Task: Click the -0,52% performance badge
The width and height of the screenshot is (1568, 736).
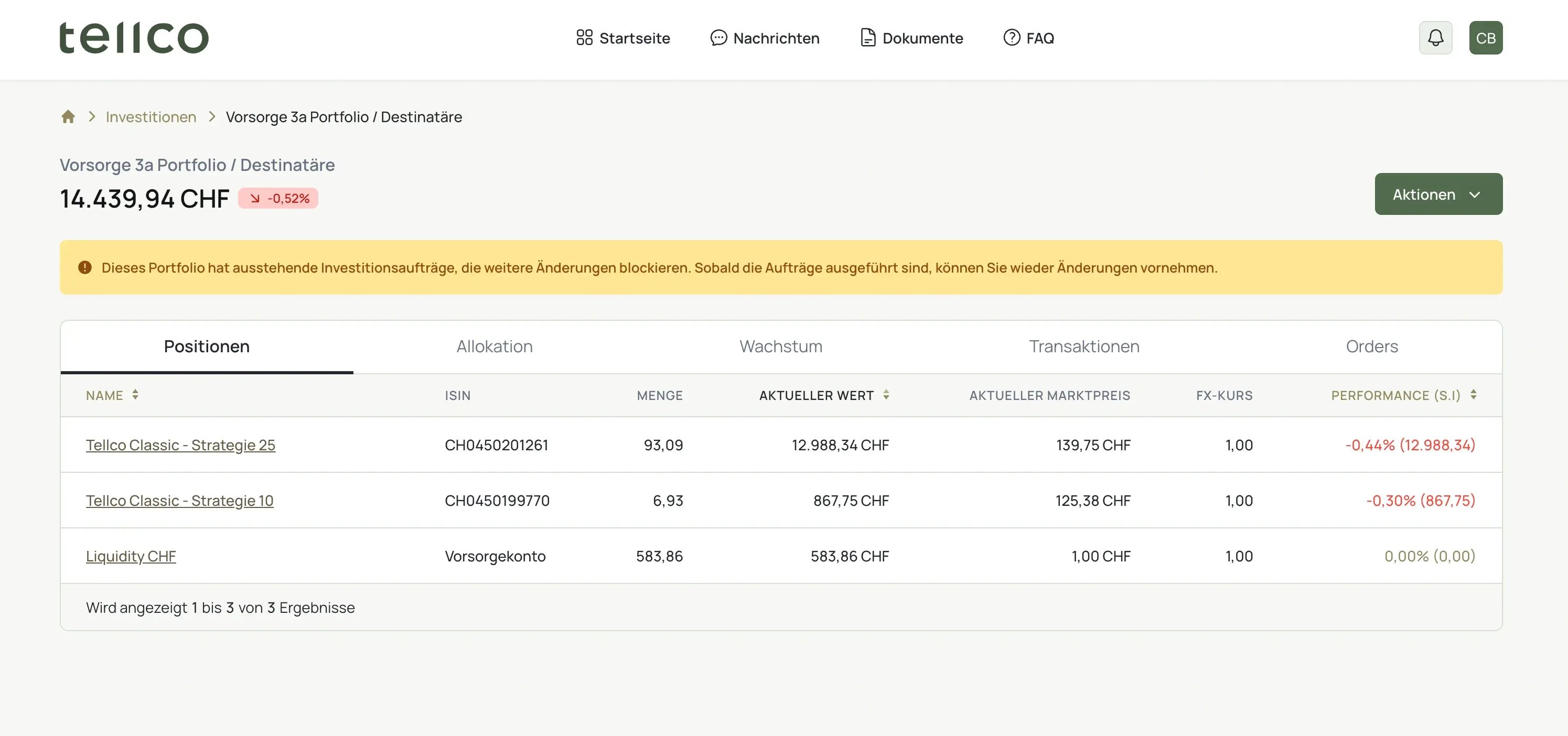Action: click(278, 198)
